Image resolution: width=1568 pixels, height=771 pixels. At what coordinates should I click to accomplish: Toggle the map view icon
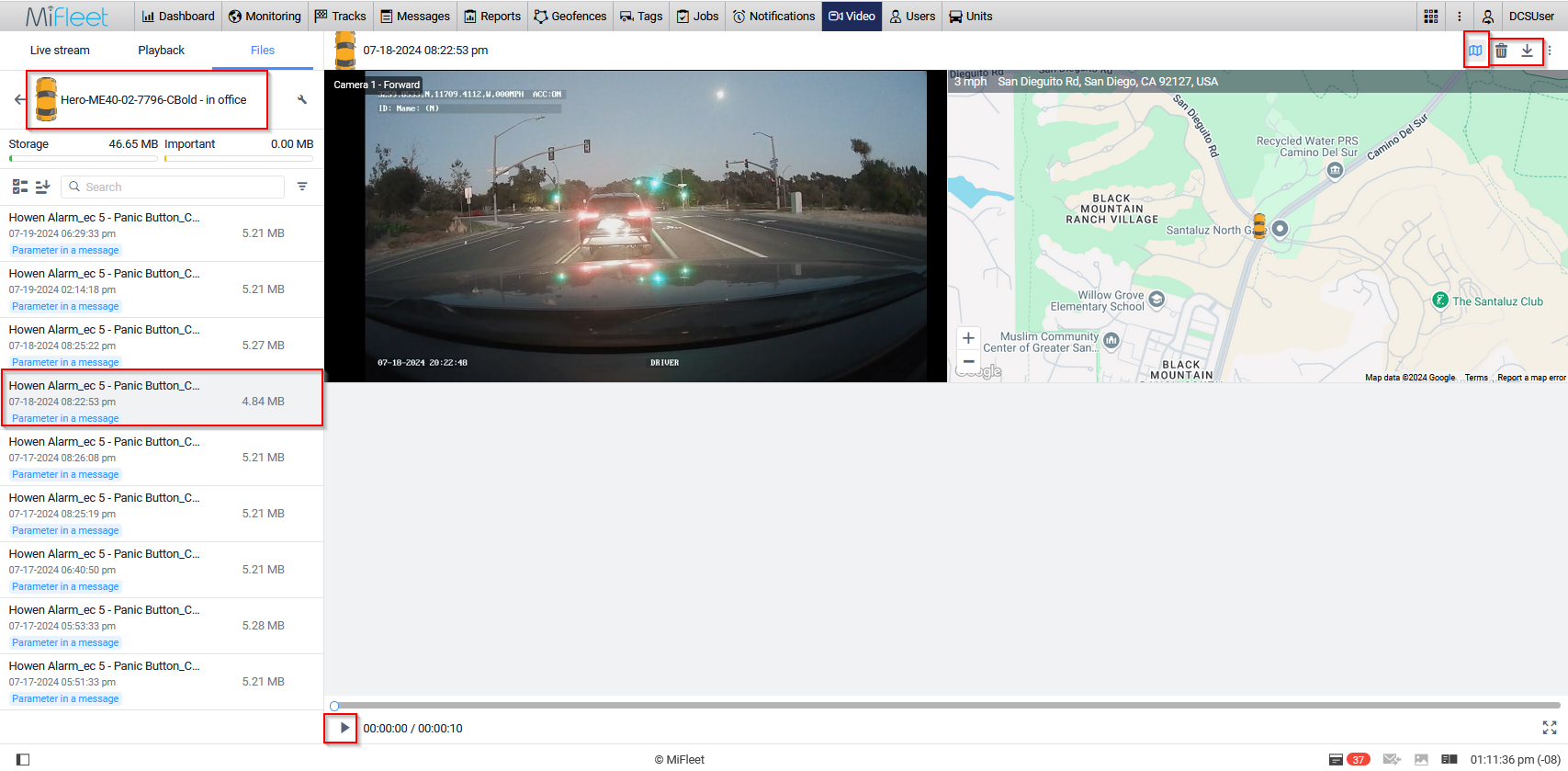click(x=1475, y=51)
